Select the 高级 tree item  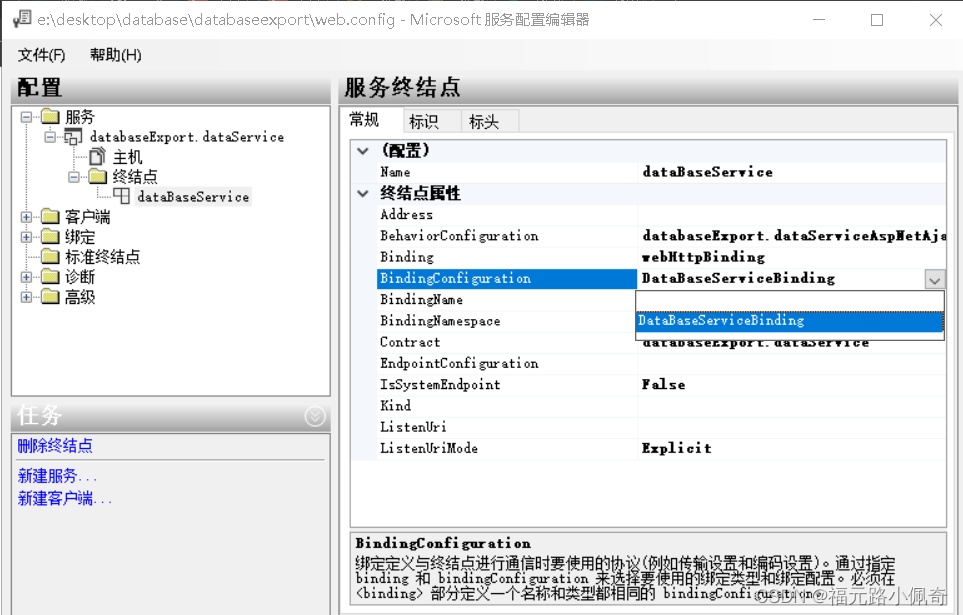[x=80, y=297]
